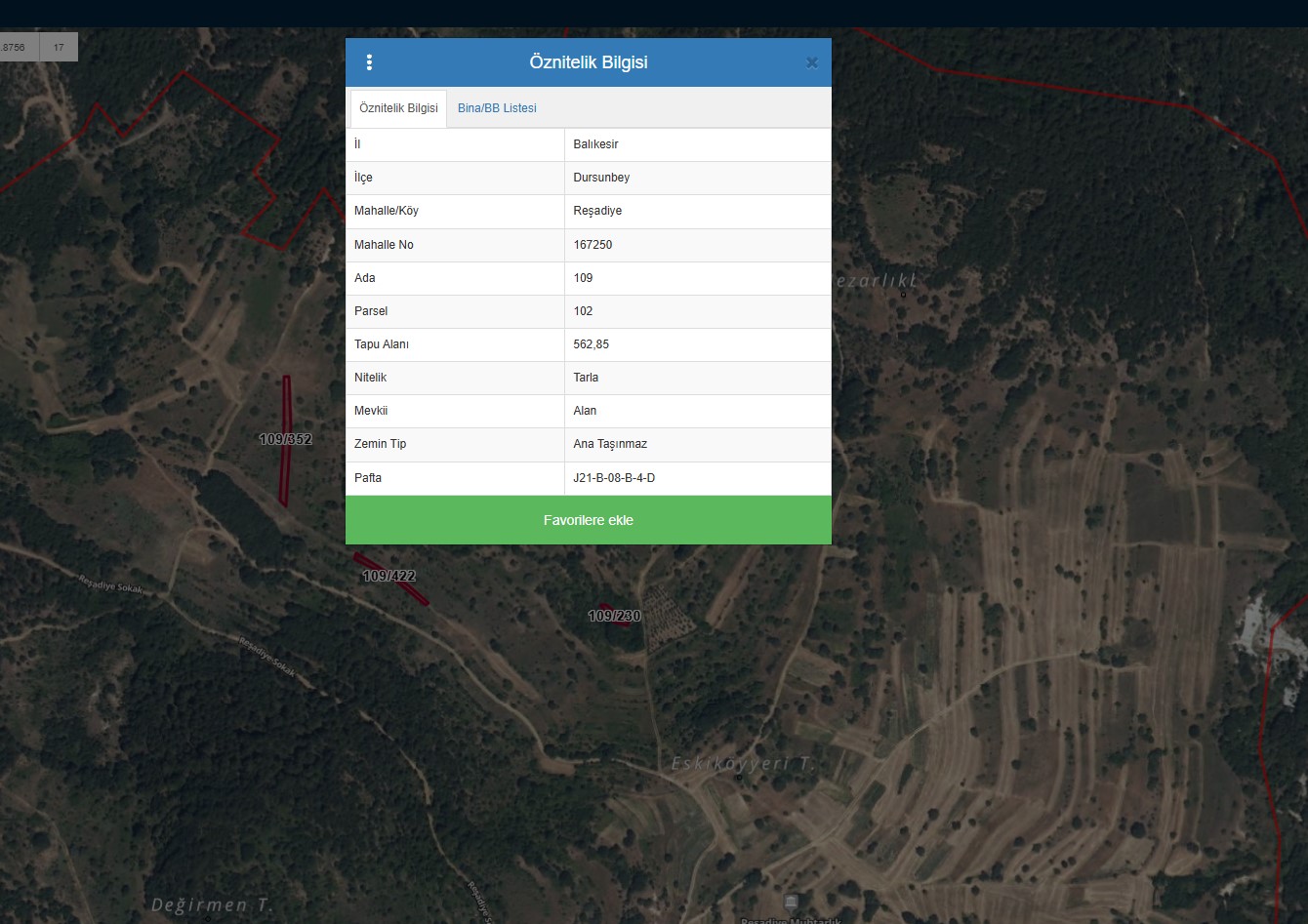Click the Eskiköyyeri T. map label

743,764
